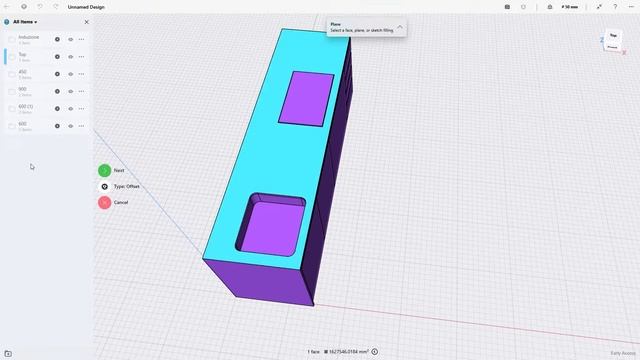This screenshot has height=360, width=640.
Task: Hide the 600 (1) folder with eye icon
Action: [71, 109]
